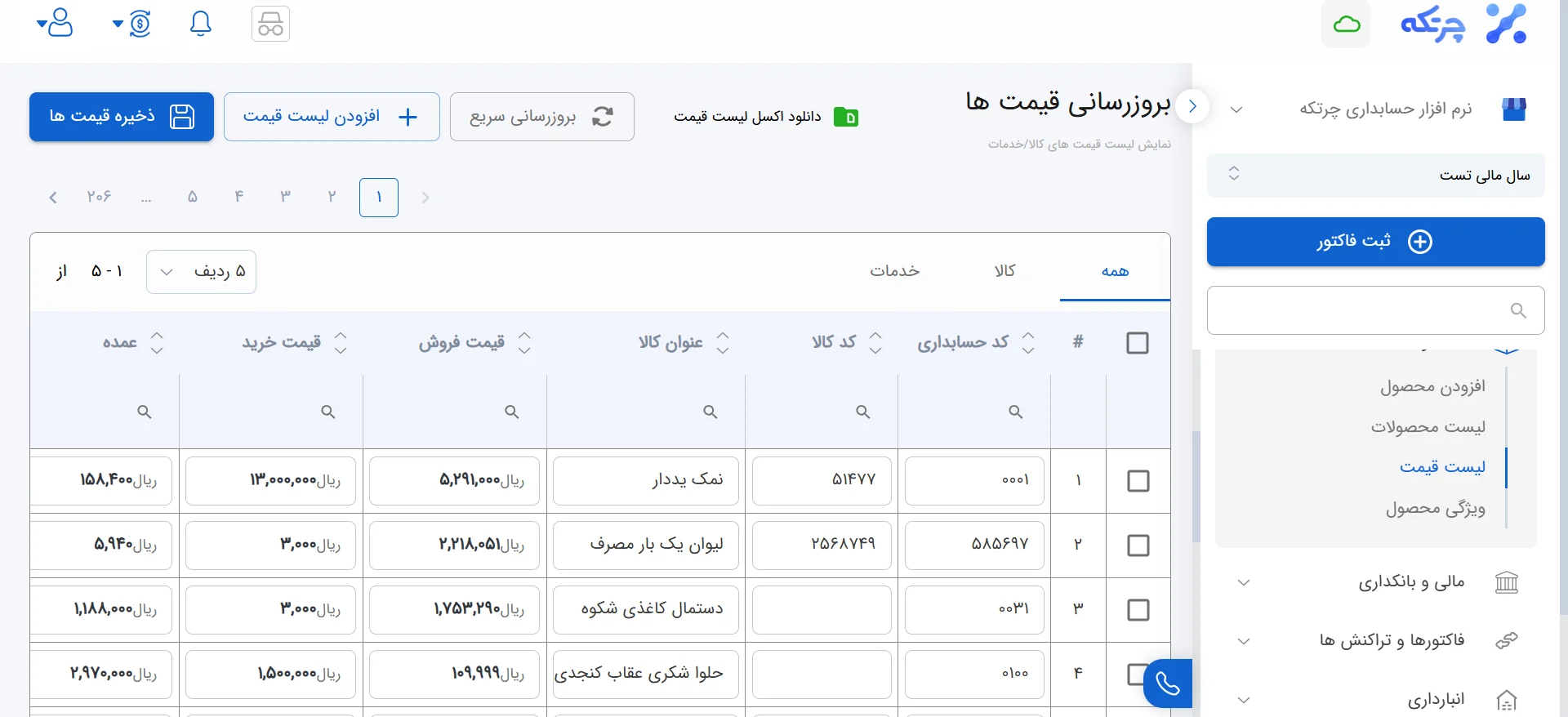Click search icon under قیمت فروش column
The image size is (1568, 717).
click(512, 412)
